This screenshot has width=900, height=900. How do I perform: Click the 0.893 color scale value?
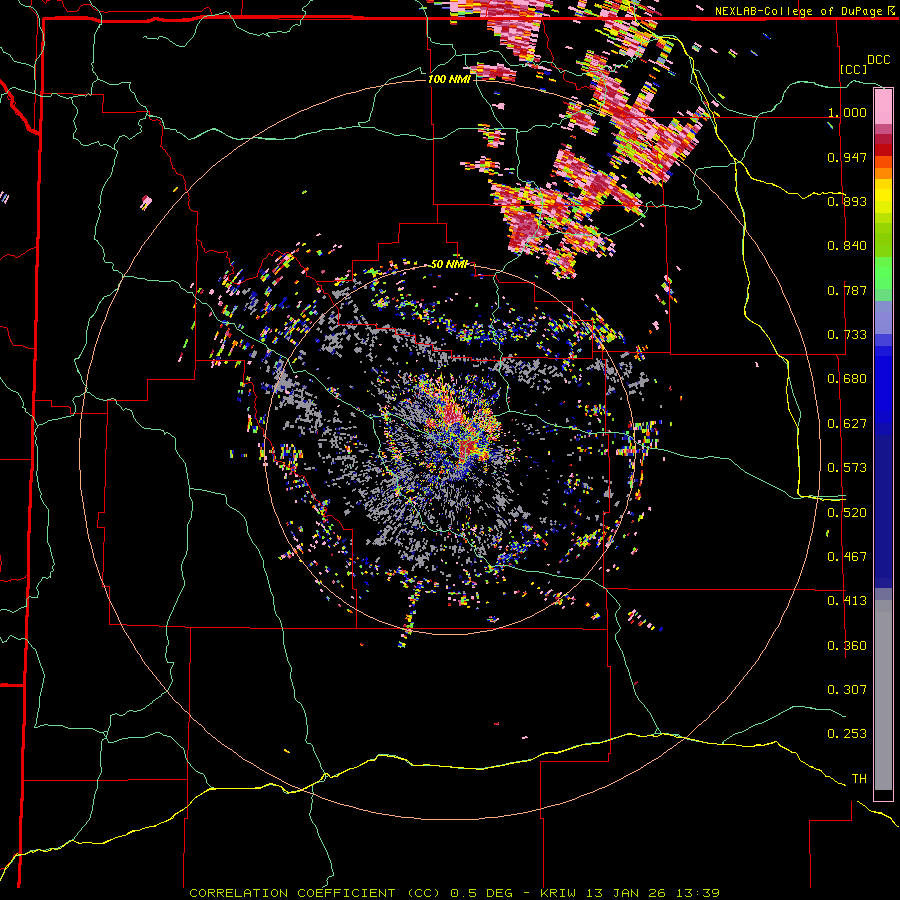point(847,201)
